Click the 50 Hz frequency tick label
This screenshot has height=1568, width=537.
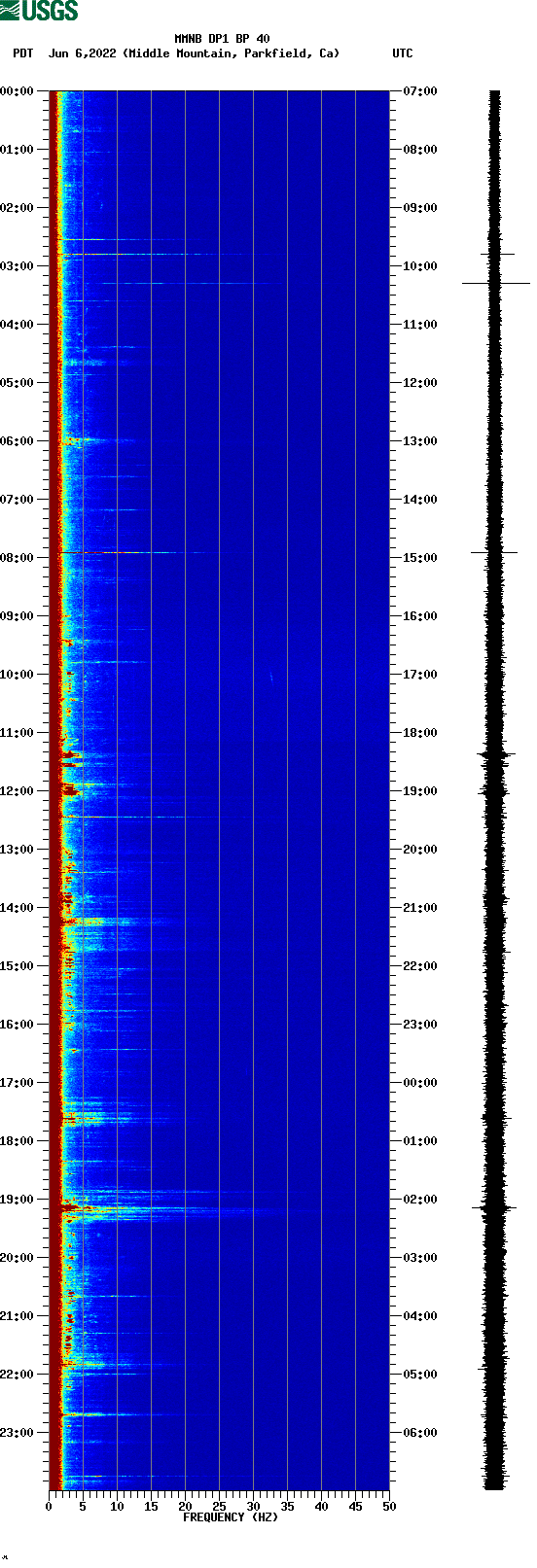[389, 1507]
